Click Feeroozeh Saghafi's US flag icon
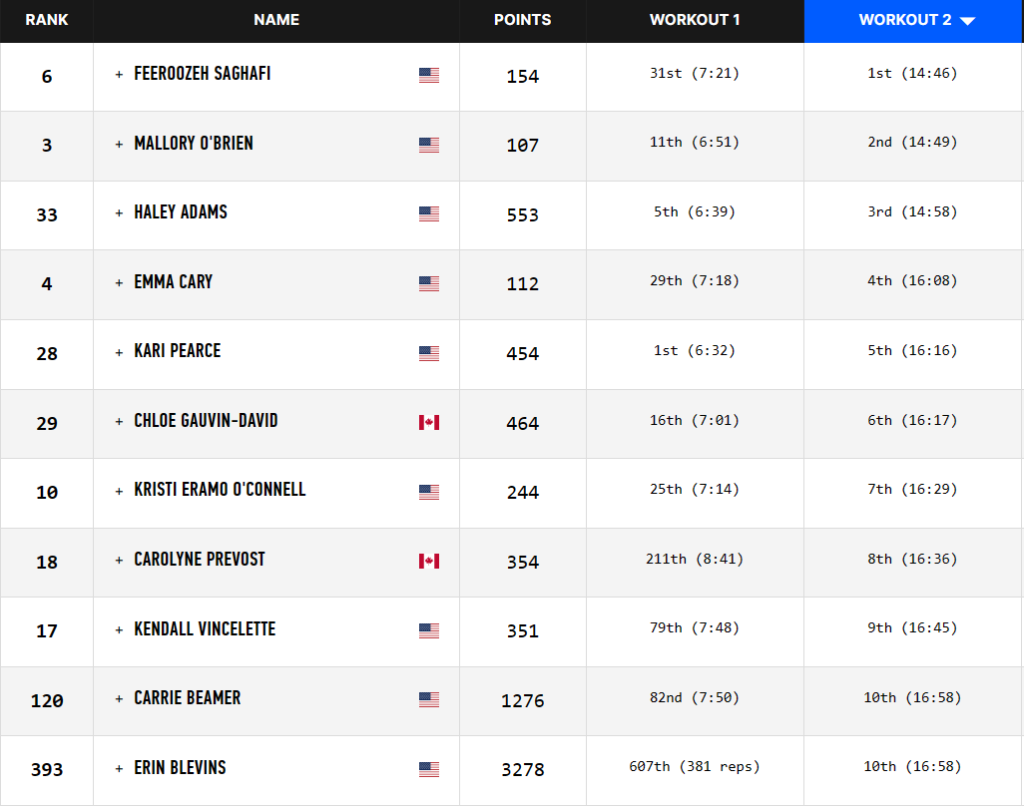Image resolution: width=1024 pixels, height=806 pixels. point(429,76)
